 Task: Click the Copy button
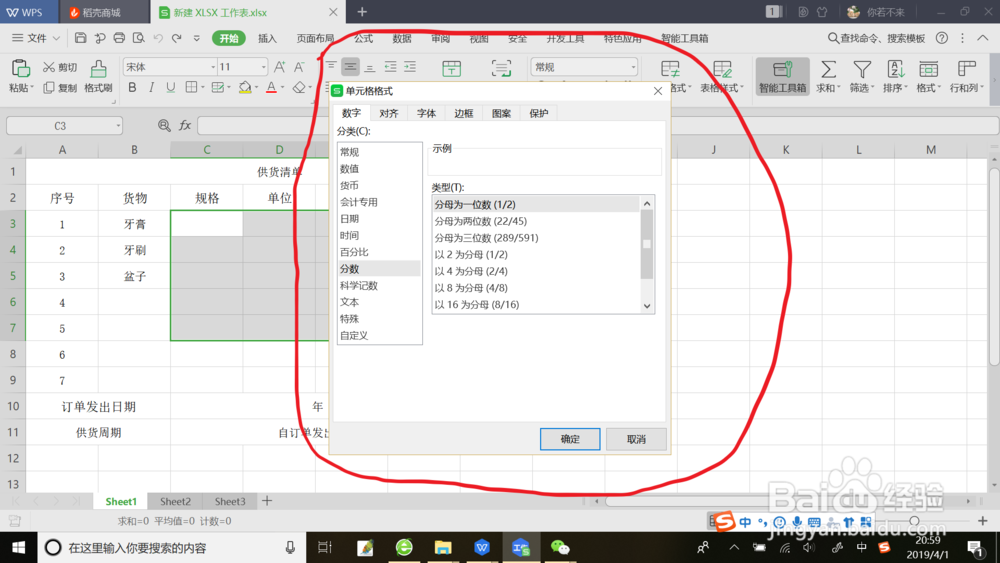click(x=60, y=88)
